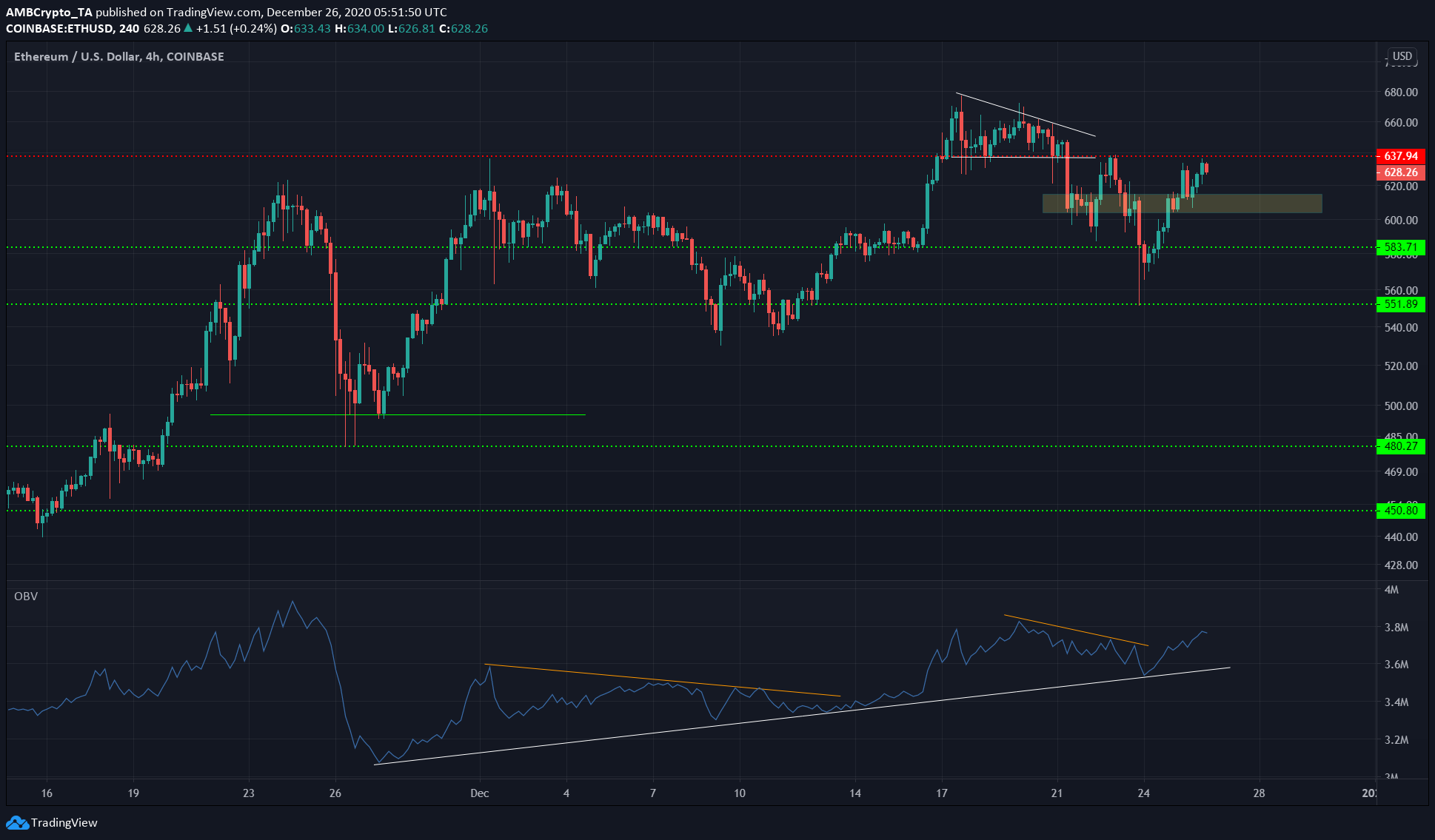Click the 469.00 price axis label
This screenshot has width=1435, height=840.
(1401, 472)
